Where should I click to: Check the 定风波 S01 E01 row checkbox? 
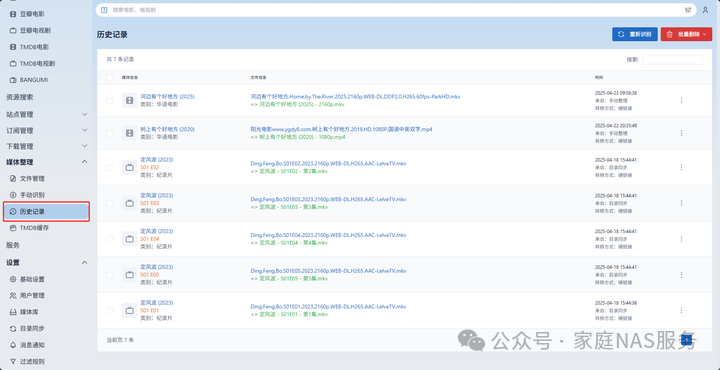[x=109, y=310]
